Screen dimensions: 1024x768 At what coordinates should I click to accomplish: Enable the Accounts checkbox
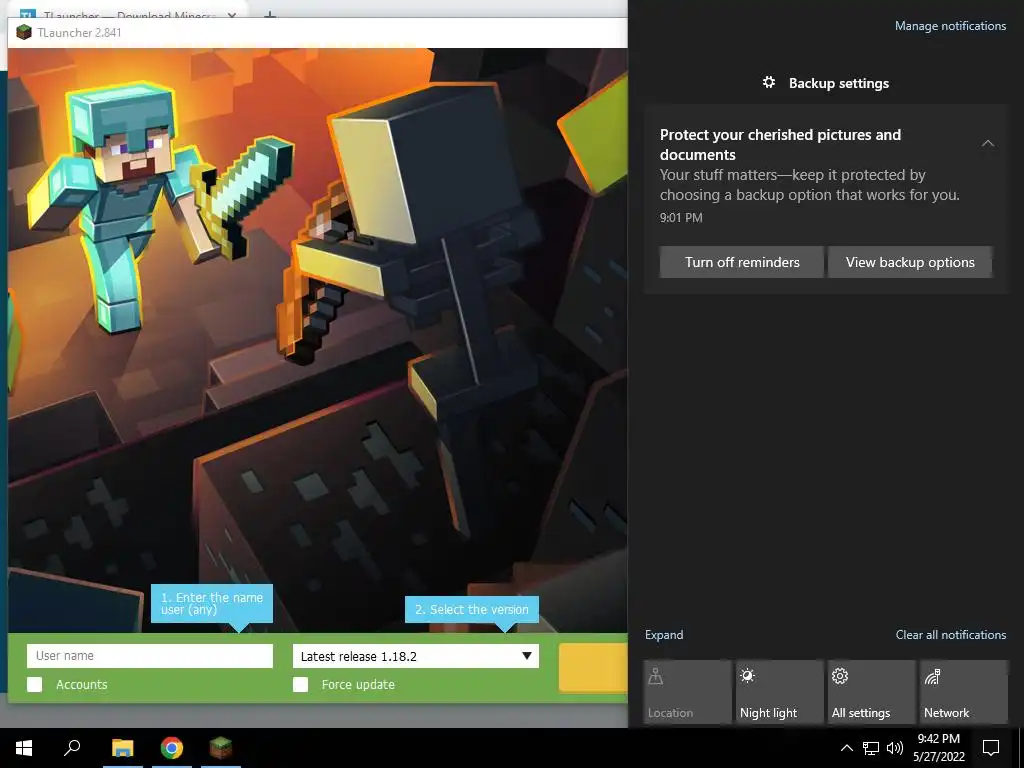tap(35, 684)
